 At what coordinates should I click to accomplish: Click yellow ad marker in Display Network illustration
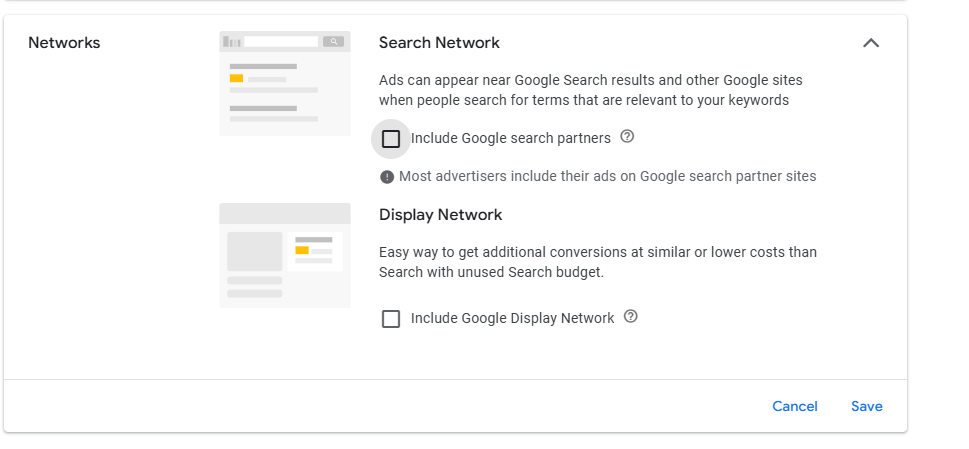point(302,250)
